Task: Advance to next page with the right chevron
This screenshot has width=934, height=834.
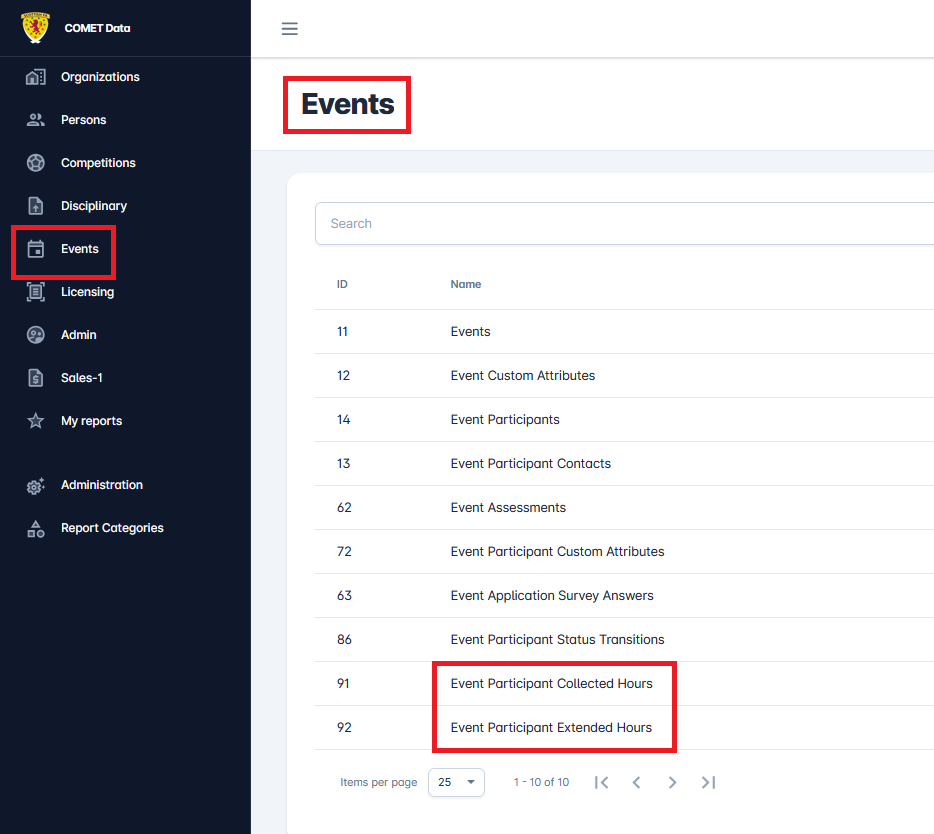Action: point(672,782)
